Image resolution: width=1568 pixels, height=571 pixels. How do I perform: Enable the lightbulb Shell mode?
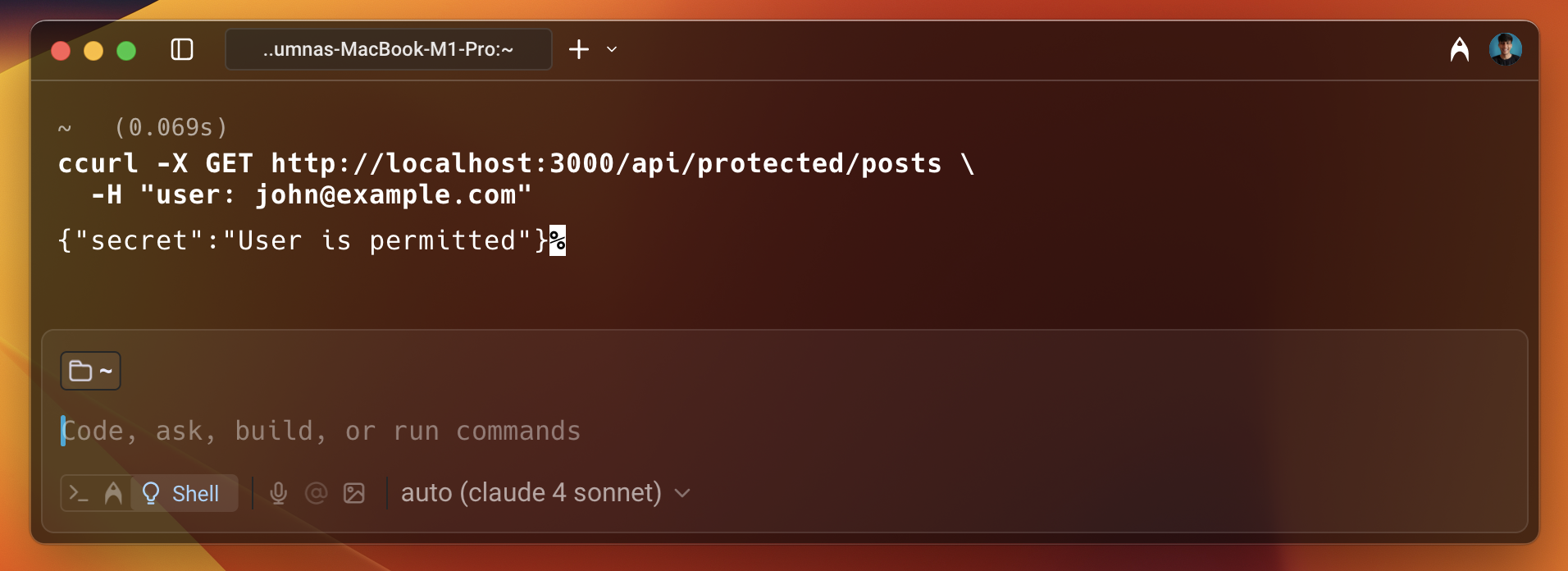[x=150, y=493]
